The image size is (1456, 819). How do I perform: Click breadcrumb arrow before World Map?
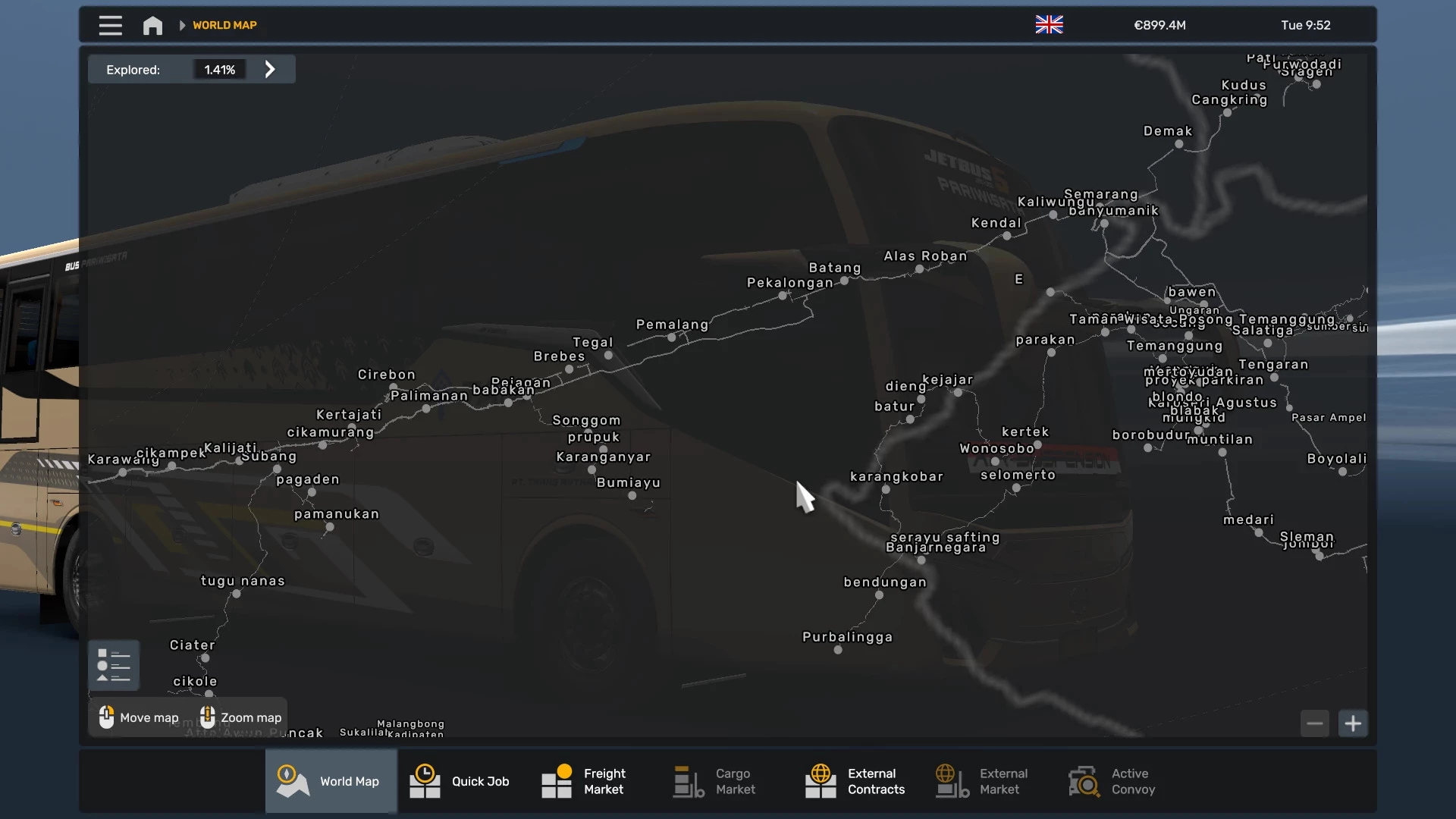182,25
